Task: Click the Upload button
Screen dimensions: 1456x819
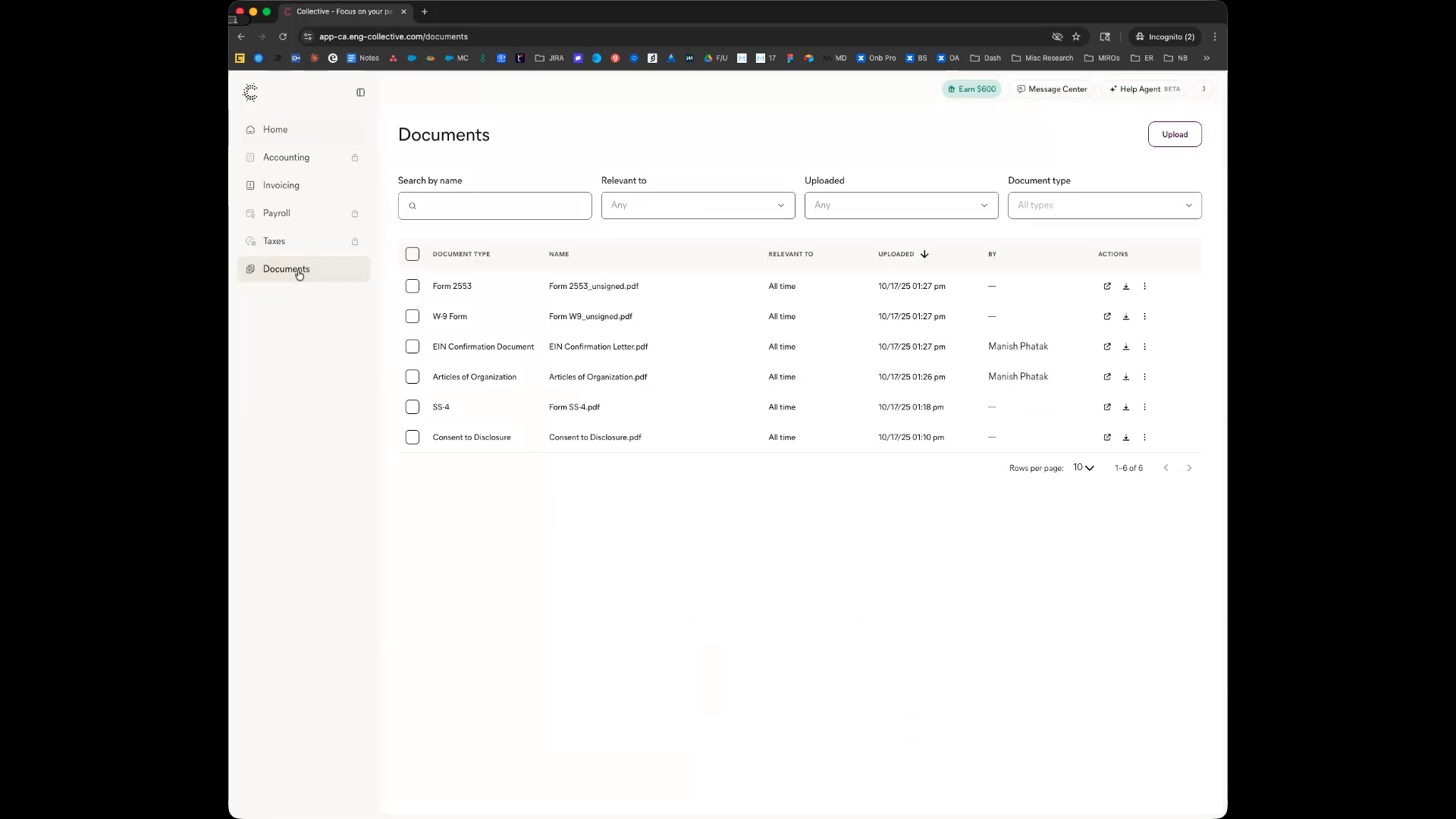Action: click(x=1174, y=134)
